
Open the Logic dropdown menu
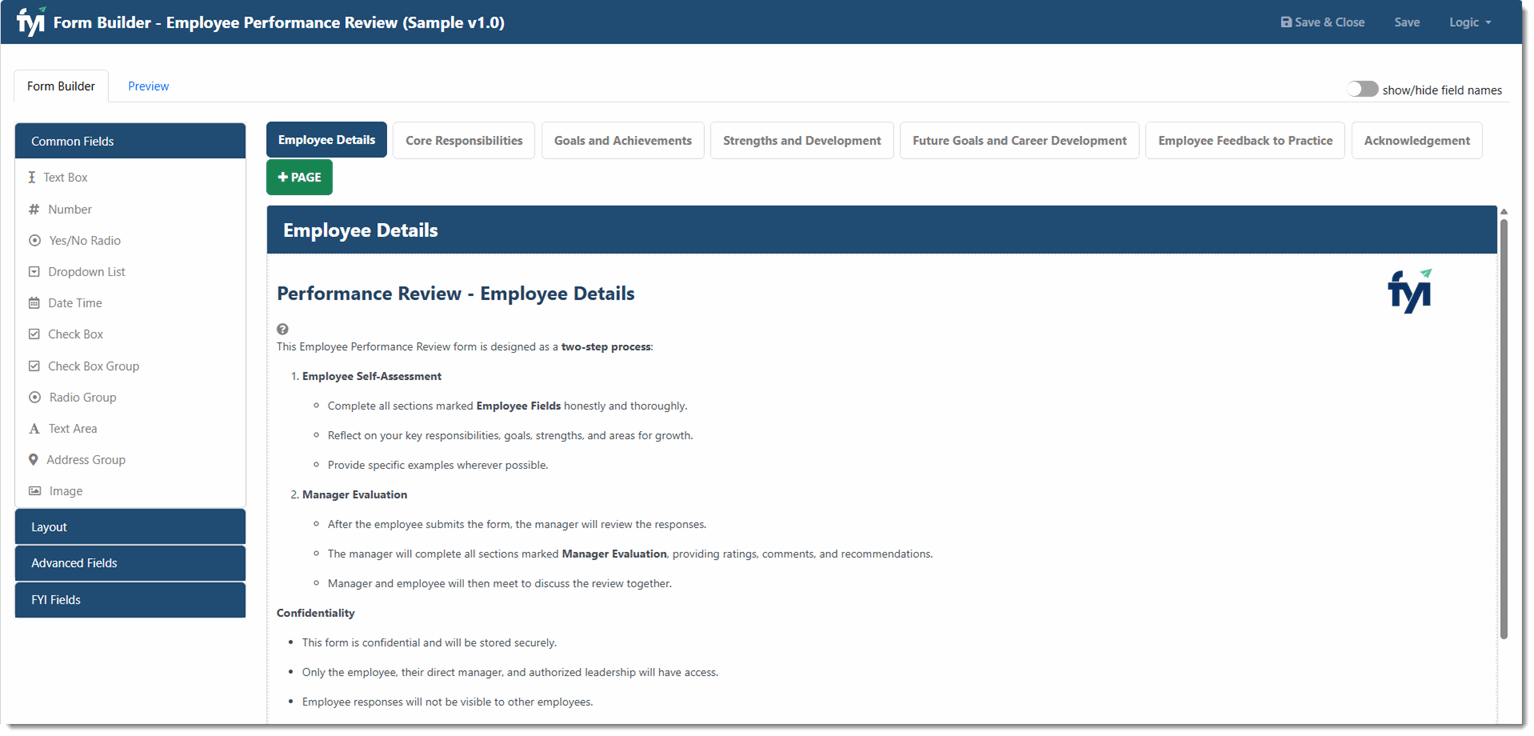point(1470,22)
